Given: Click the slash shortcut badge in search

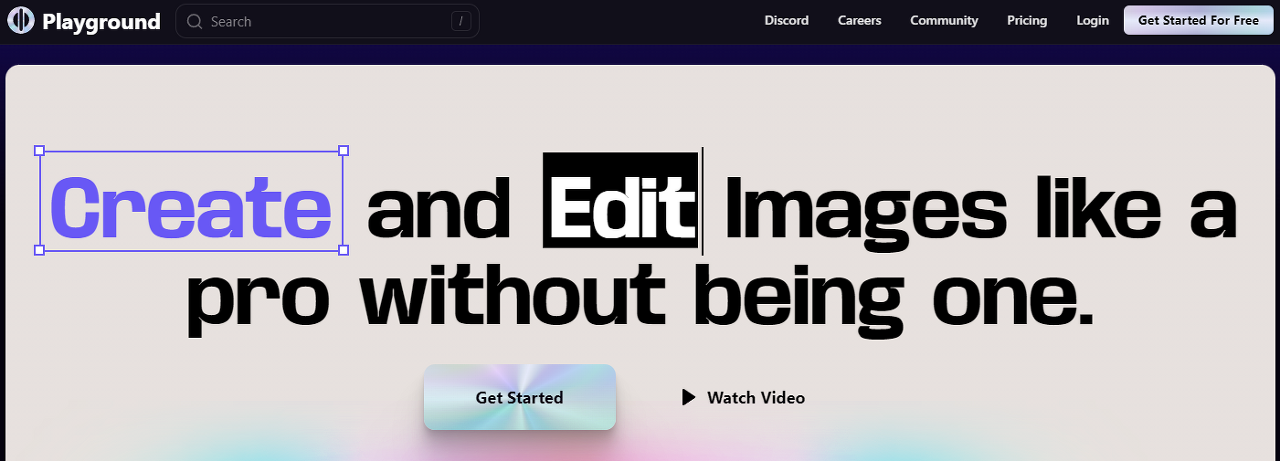Looking at the screenshot, I should pyautogui.click(x=460, y=21).
